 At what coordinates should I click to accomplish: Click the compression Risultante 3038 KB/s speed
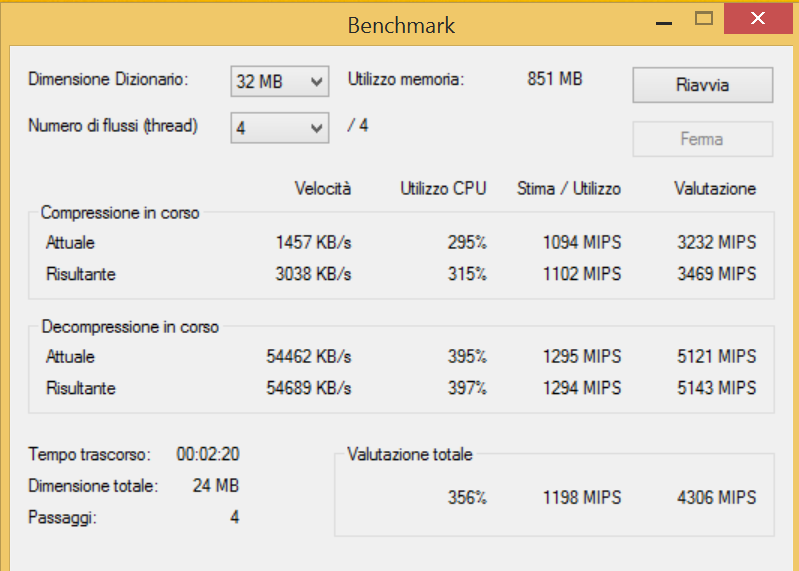(x=313, y=274)
